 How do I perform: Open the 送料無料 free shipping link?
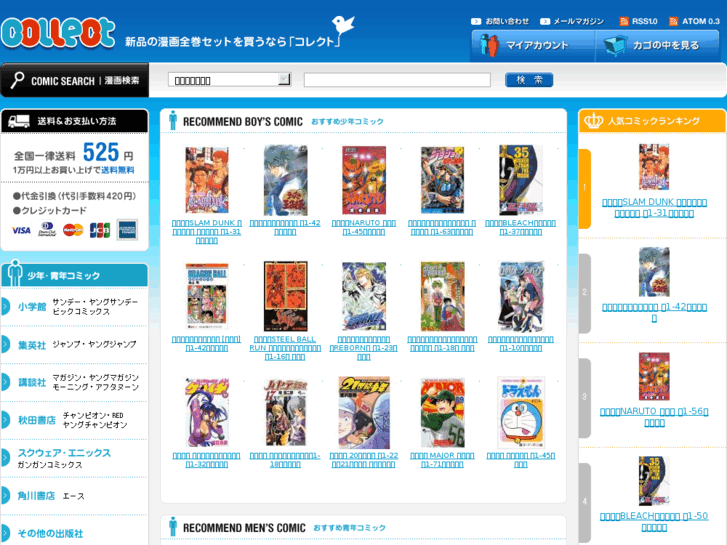pos(118,170)
